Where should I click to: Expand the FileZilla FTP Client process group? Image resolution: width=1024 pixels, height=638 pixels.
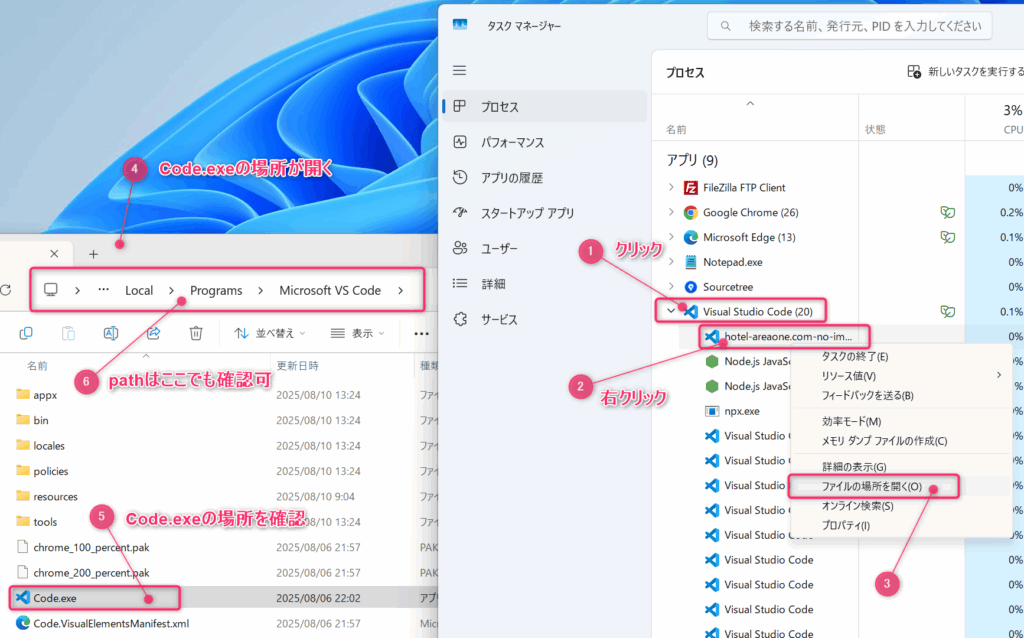pyautogui.click(x=671, y=187)
